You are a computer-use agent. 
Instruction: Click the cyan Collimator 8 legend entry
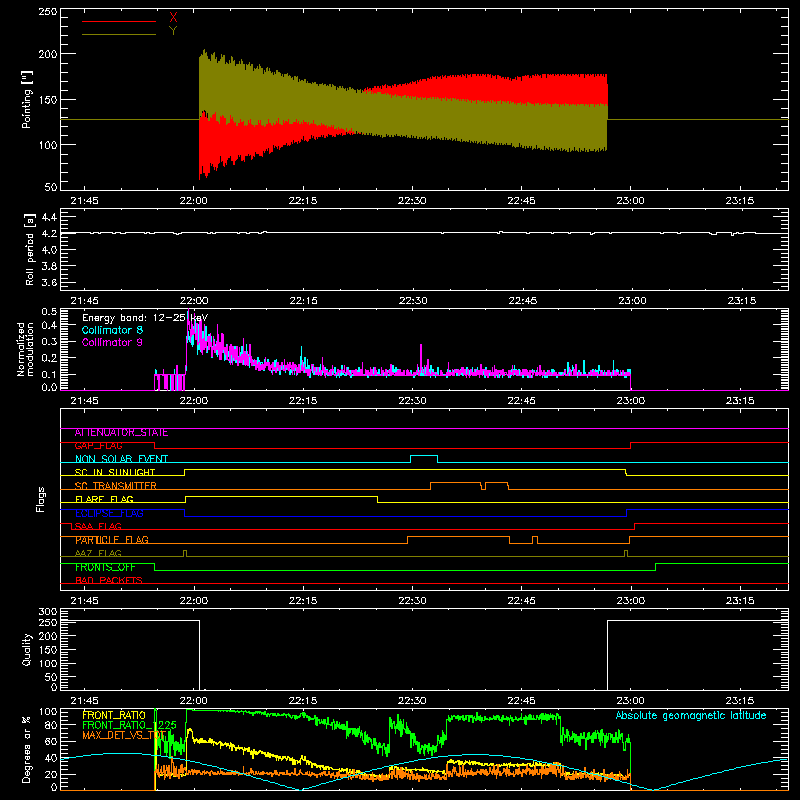[112, 330]
